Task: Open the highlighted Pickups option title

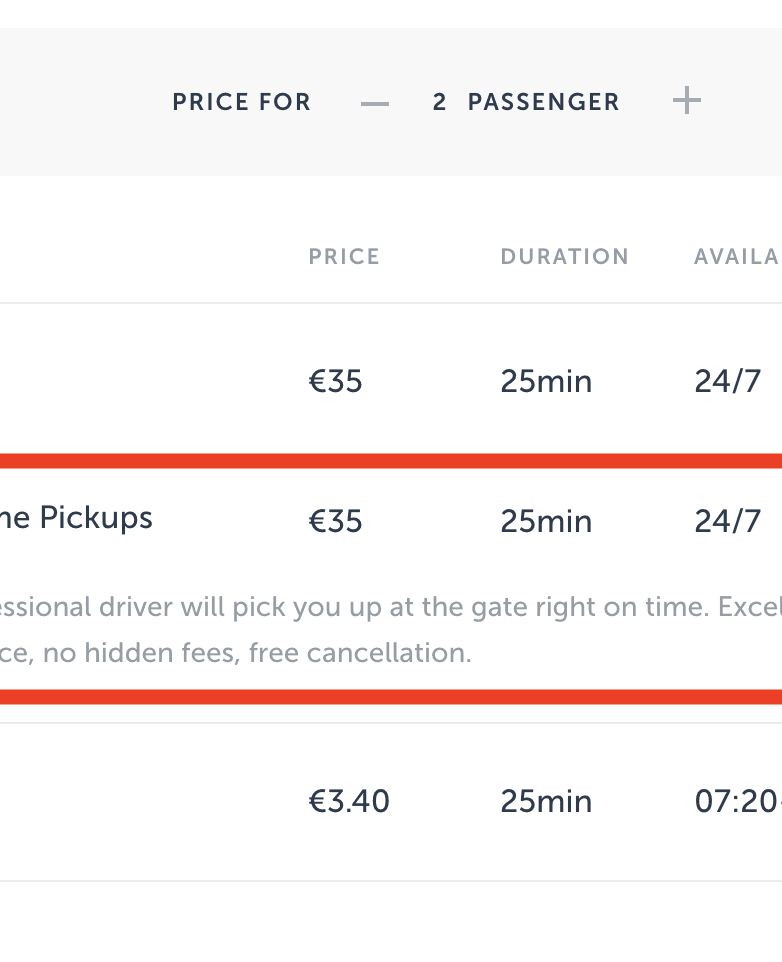Action: tap(77, 518)
